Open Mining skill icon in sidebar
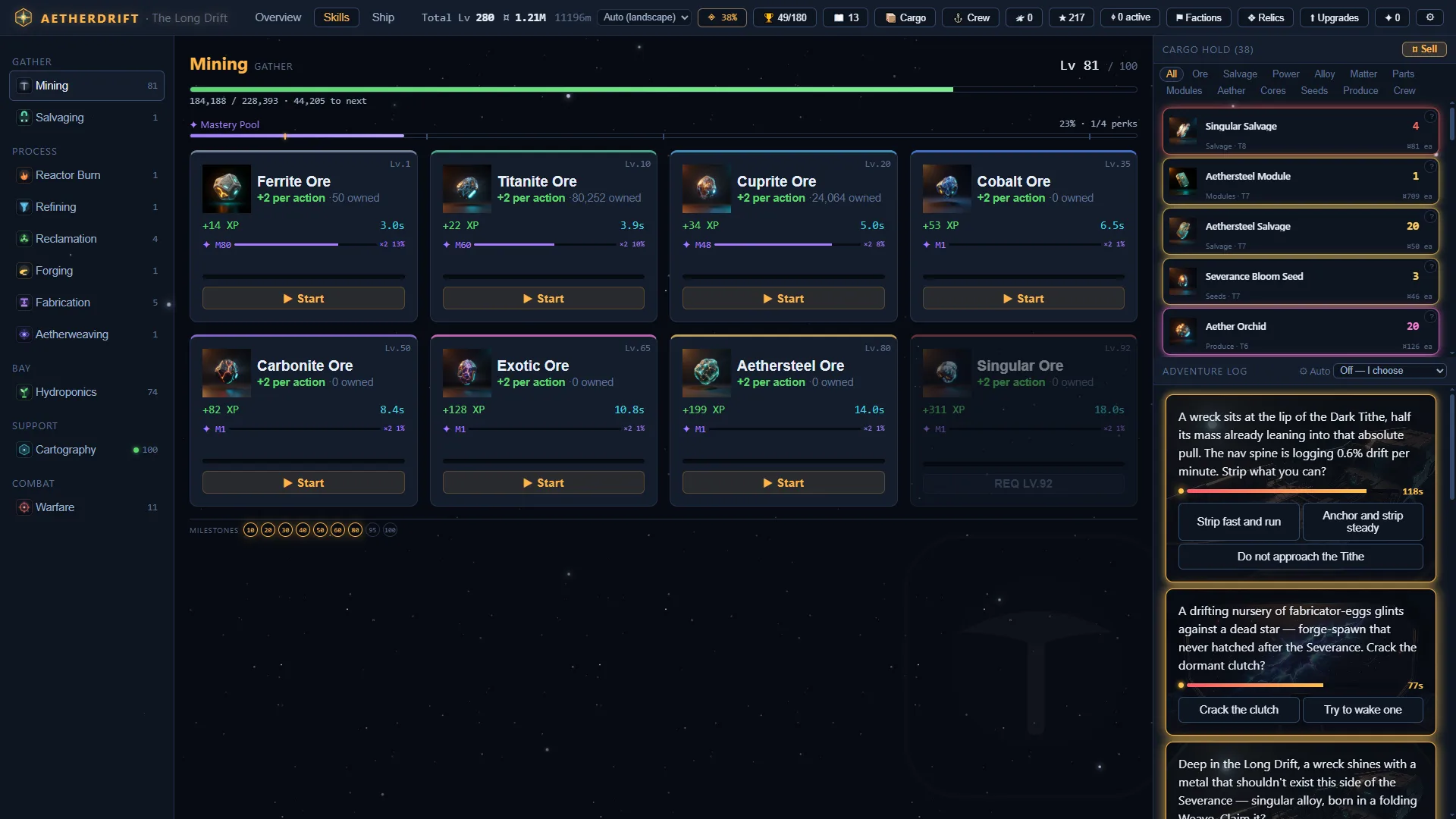 (x=24, y=86)
